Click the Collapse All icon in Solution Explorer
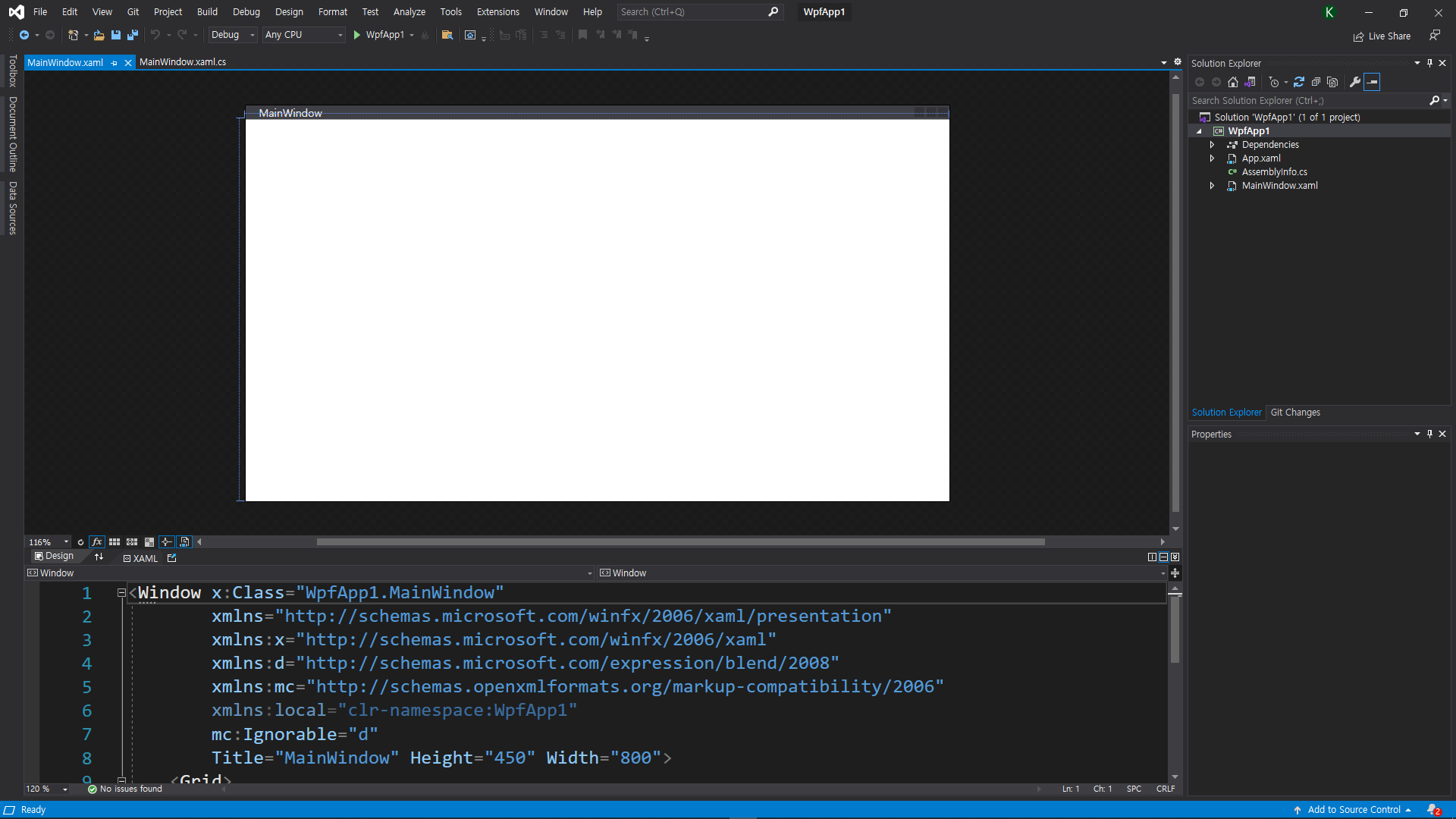 coord(1316,82)
